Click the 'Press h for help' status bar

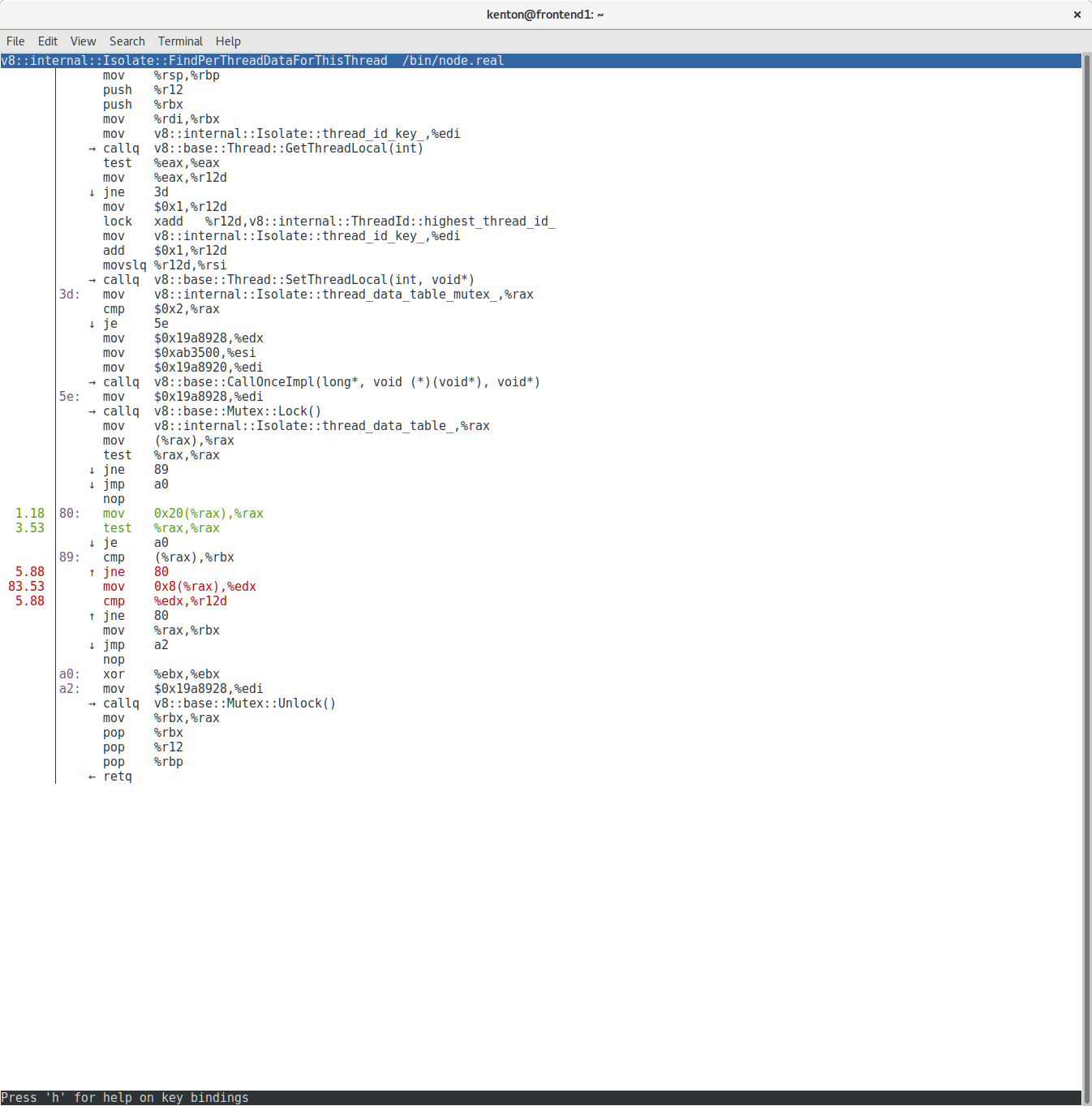(125, 1098)
